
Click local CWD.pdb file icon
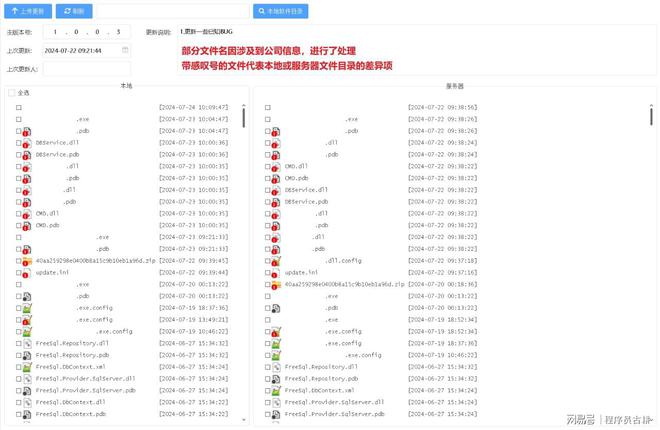pyautogui.click(x=27, y=226)
